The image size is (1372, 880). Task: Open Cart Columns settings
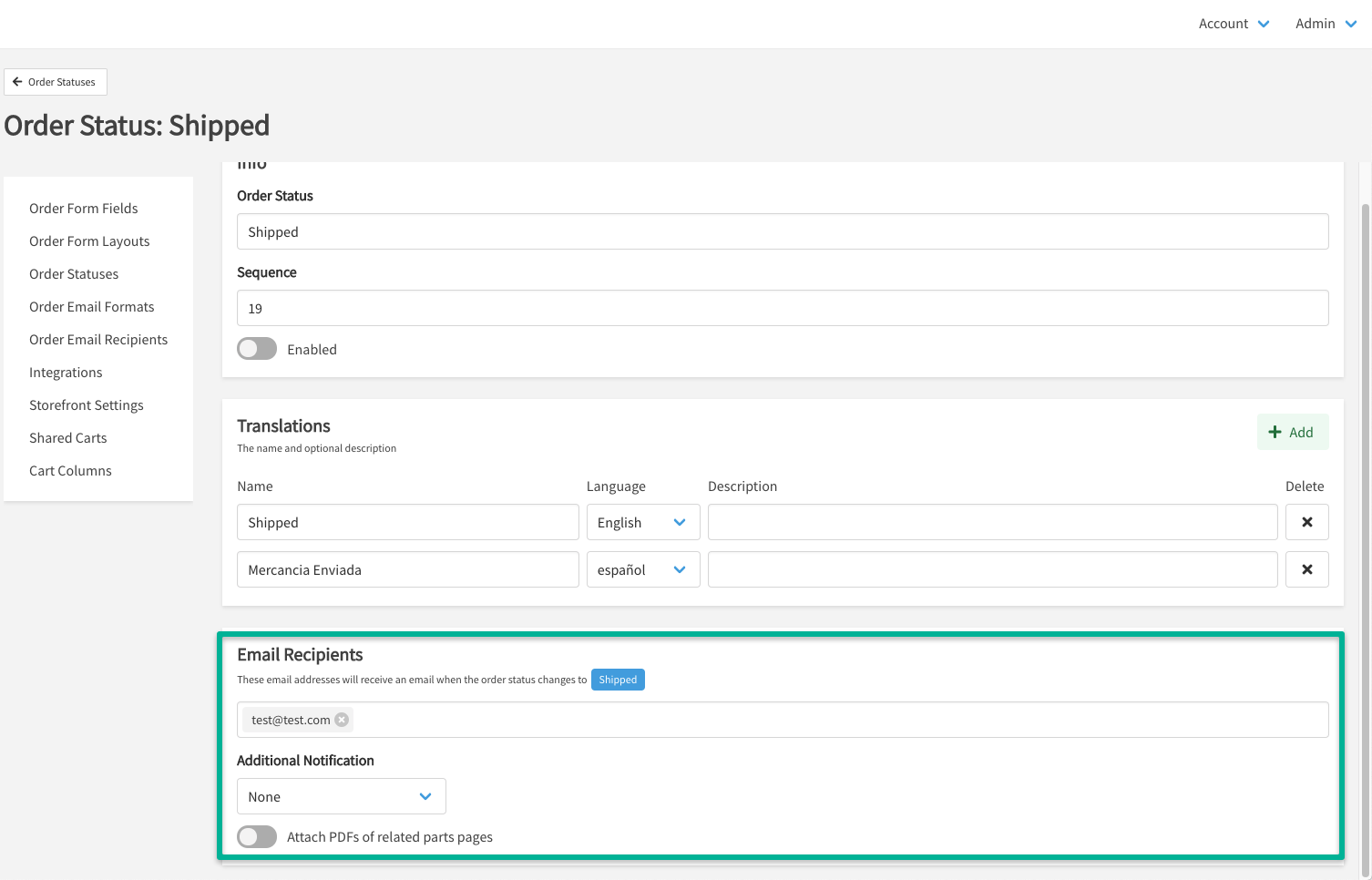click(70, 471)
